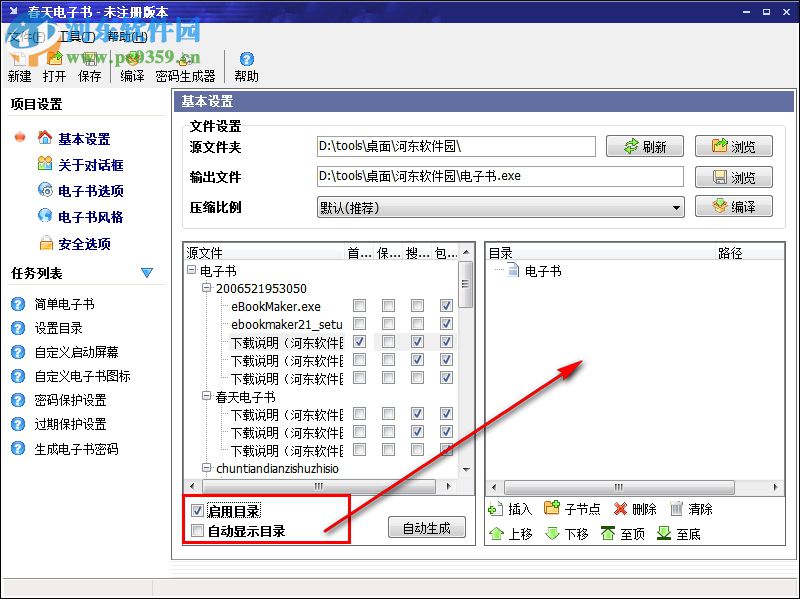Click the 源文件夹 path field
Screen dimensions: 800x599
tap(456, 146)
